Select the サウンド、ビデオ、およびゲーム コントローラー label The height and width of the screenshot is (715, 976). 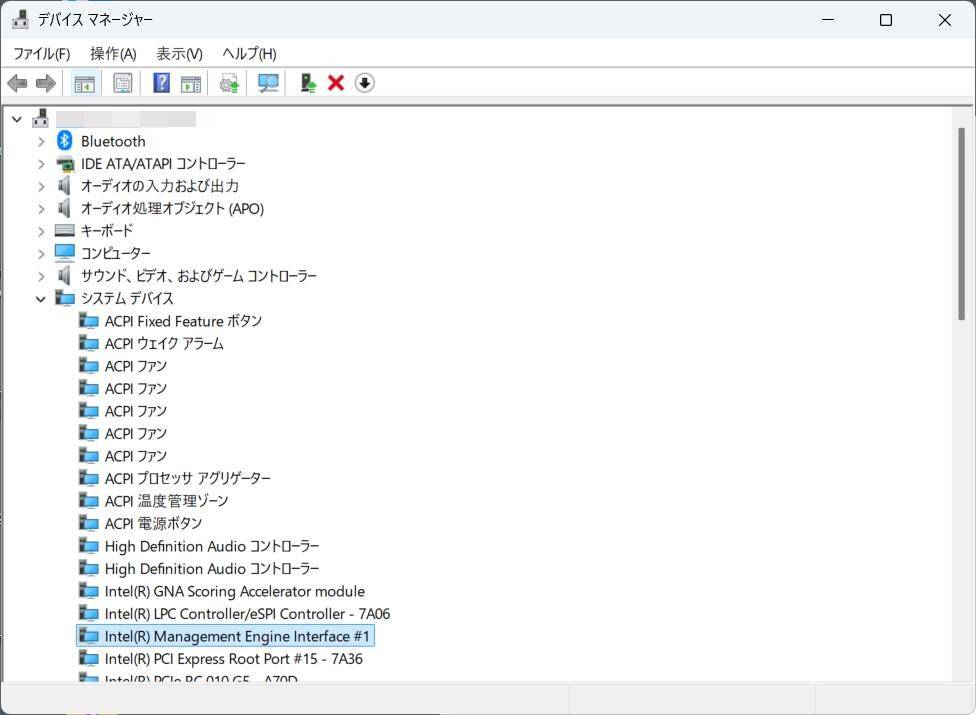click(199, 276)
